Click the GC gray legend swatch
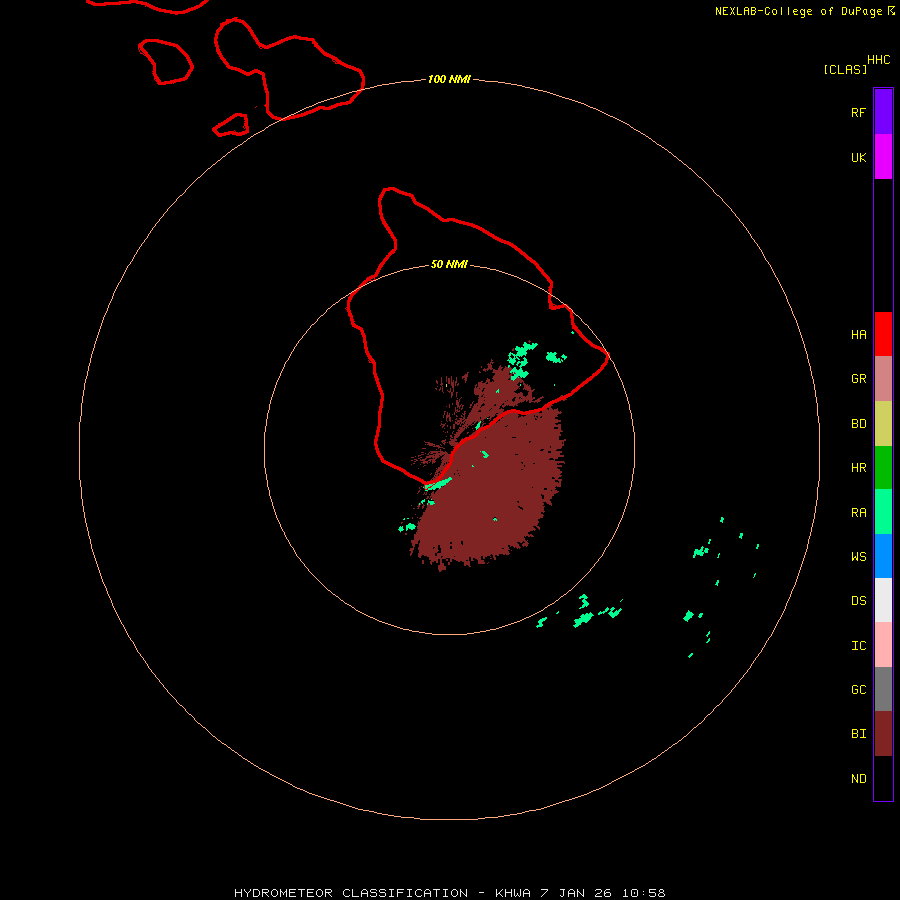This screenshot has width=900, height=900. pyautogui.click(x=883, y=689)
